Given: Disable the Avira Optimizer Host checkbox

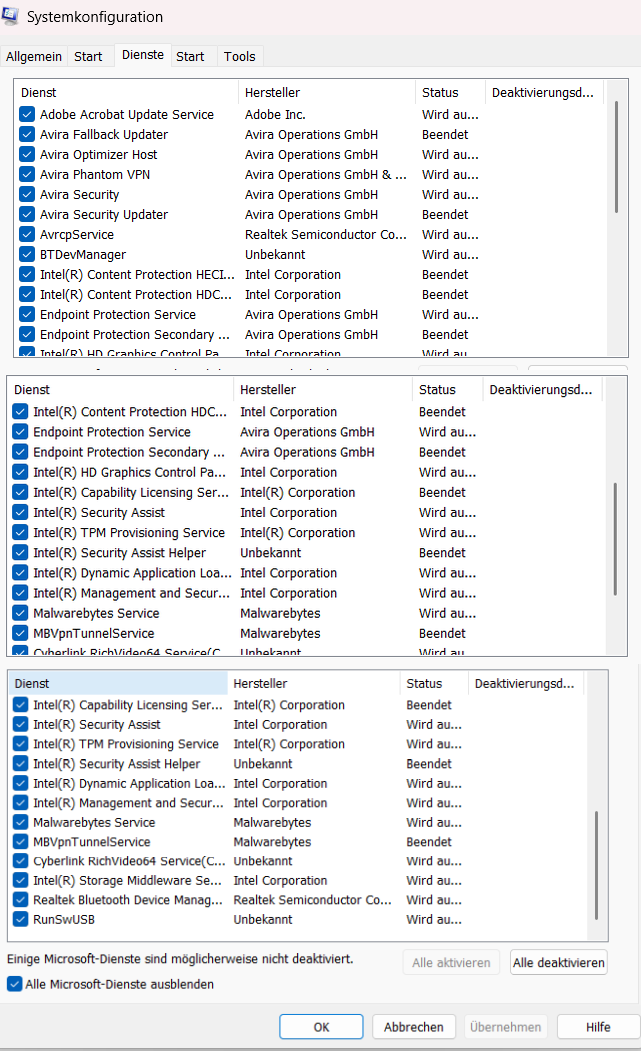Looking at the screenshot, I should pos(27,155).
